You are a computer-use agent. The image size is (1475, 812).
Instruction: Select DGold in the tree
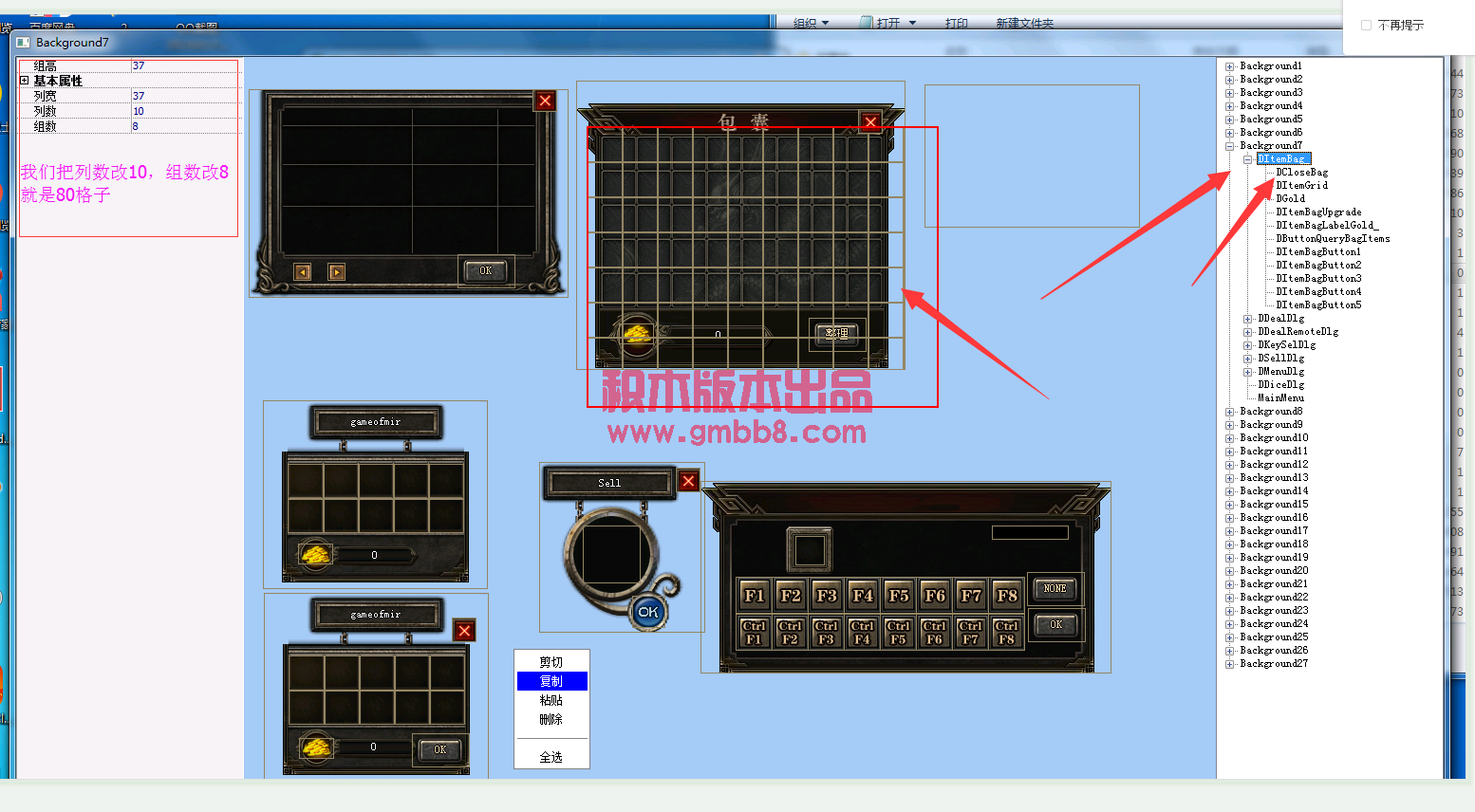coord(1291,198)
